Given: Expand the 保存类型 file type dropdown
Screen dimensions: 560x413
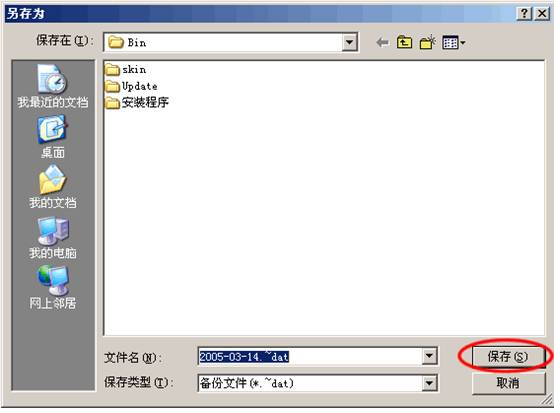Looking at the screenshot, I should [429, 383].
